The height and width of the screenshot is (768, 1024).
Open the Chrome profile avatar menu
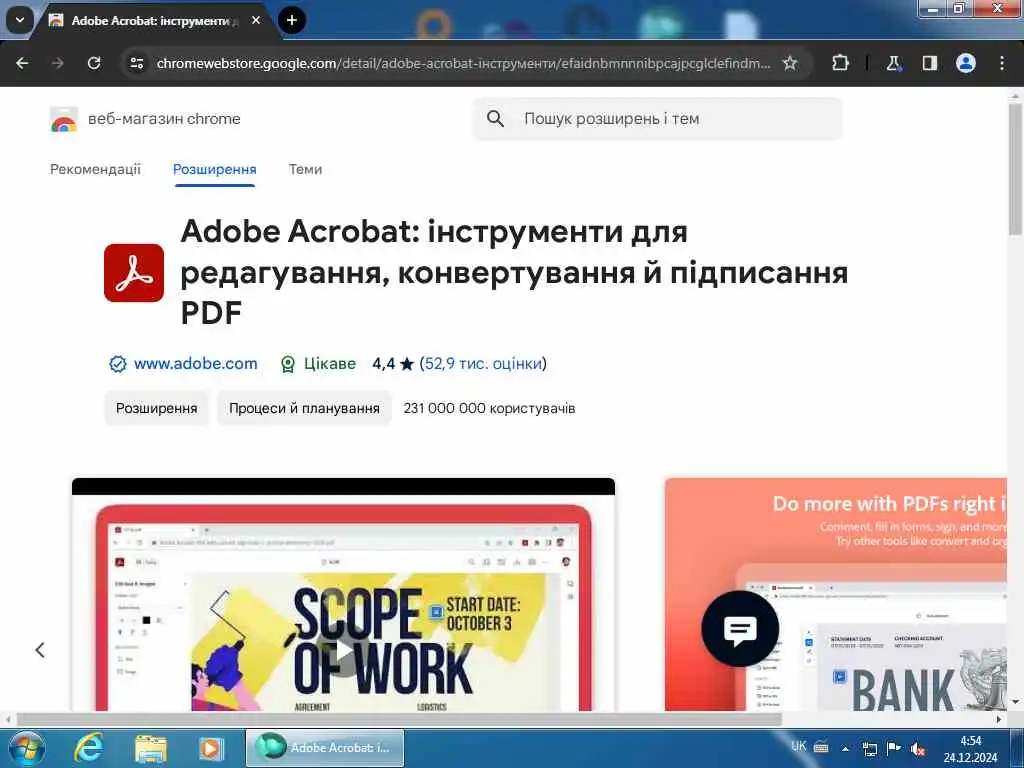(x=966, y=63)
